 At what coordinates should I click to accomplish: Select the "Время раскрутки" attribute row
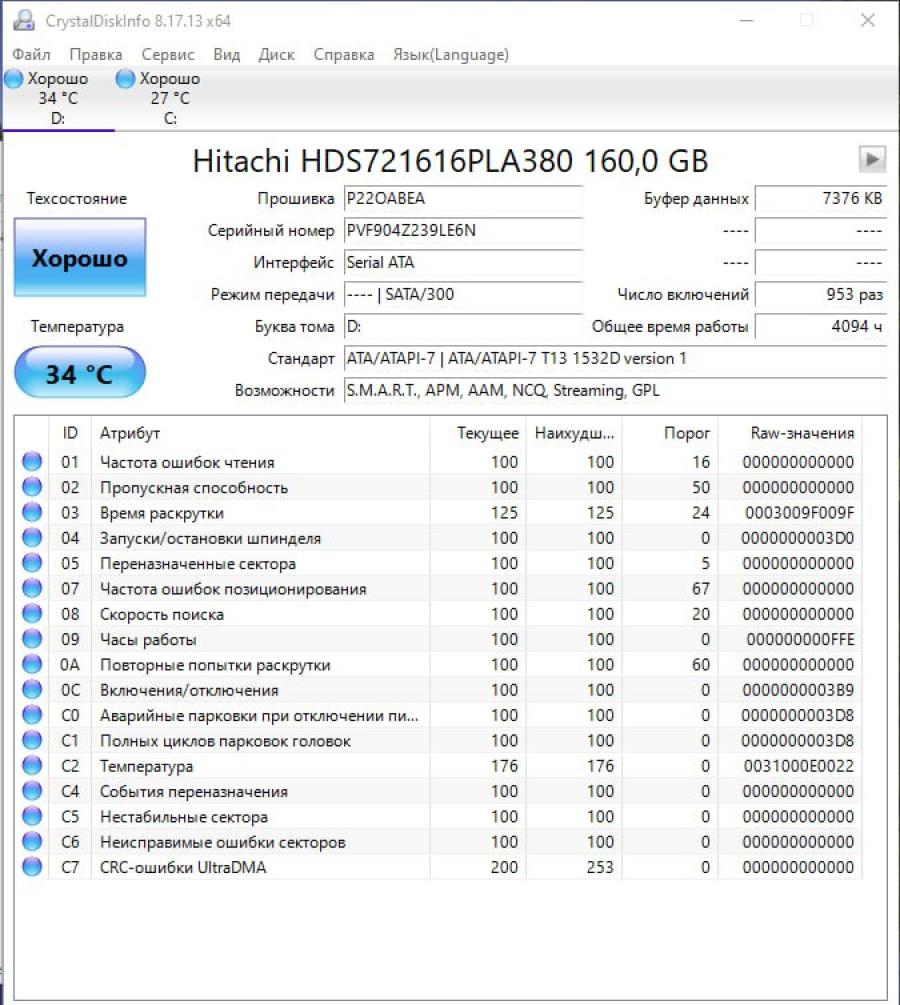tap(200, 513)
